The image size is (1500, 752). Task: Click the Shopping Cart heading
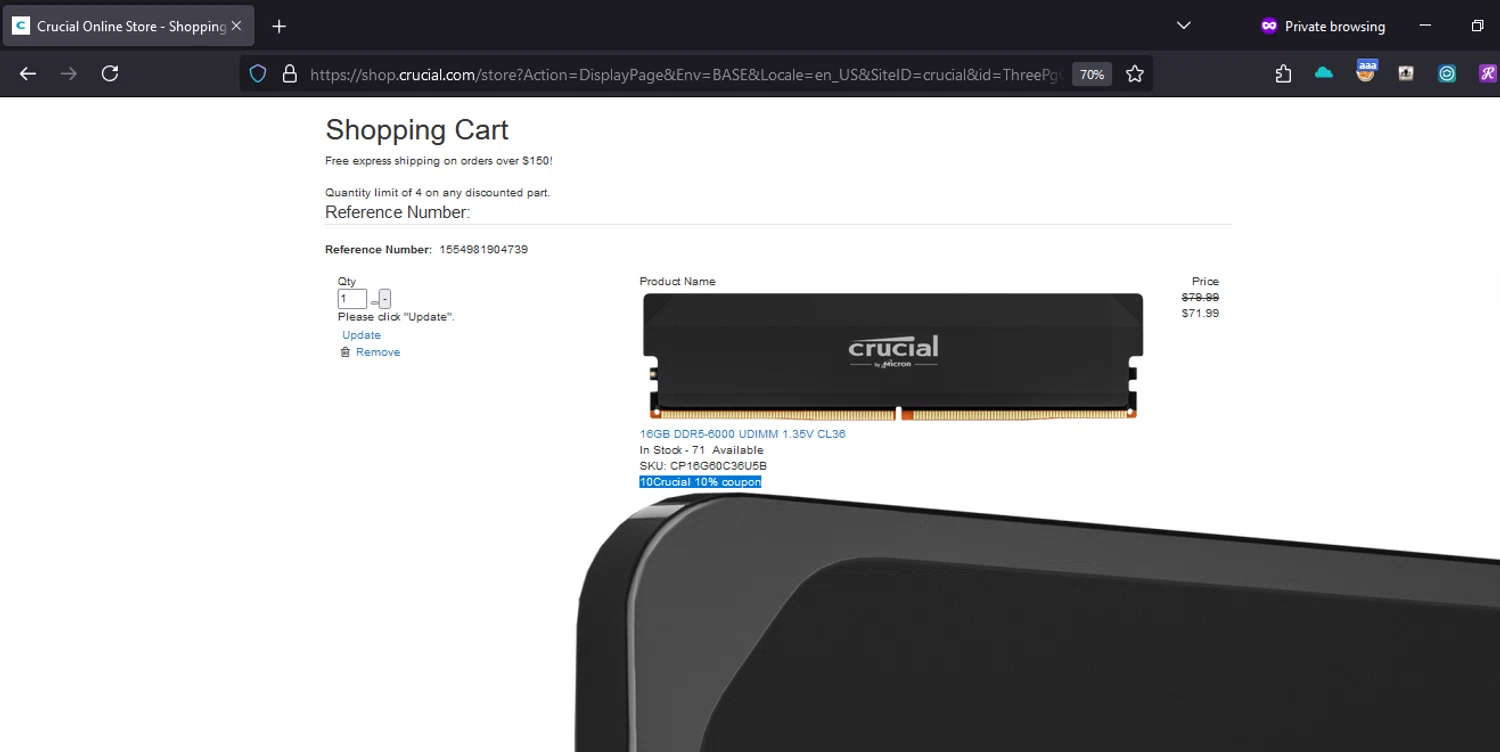417,130
